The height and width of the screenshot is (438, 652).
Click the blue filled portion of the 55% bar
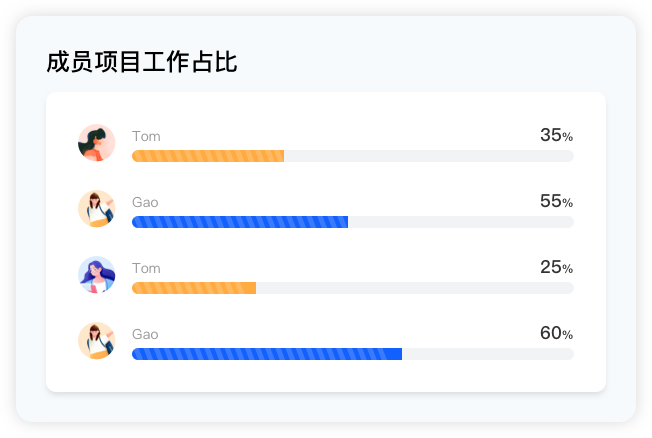[x=240, y=222]
